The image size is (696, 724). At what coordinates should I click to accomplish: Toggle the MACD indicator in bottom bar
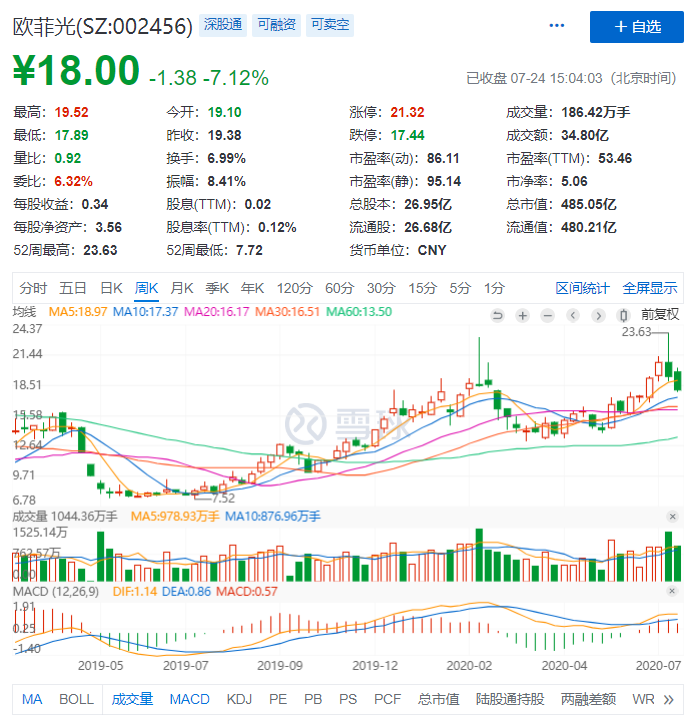click(x=189, y=699)
